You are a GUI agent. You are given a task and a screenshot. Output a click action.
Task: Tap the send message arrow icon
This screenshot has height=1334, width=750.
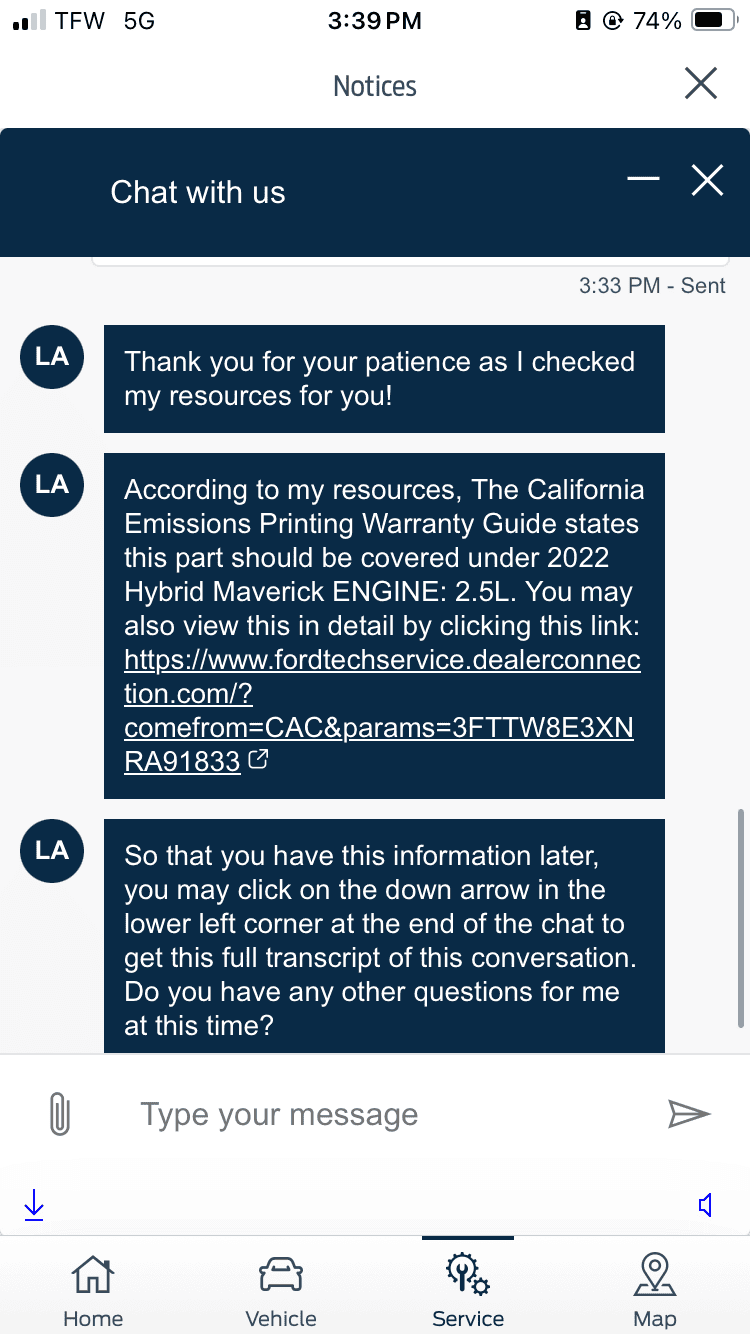pyautogui.click(x=689, y=1114)
